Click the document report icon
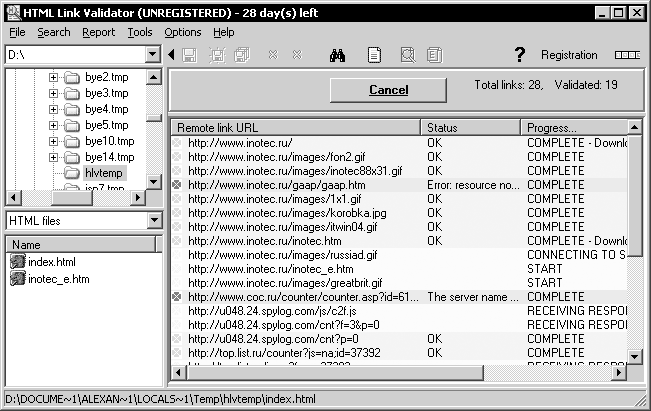The width and height of the screenshot is (651, 411). 374,55
